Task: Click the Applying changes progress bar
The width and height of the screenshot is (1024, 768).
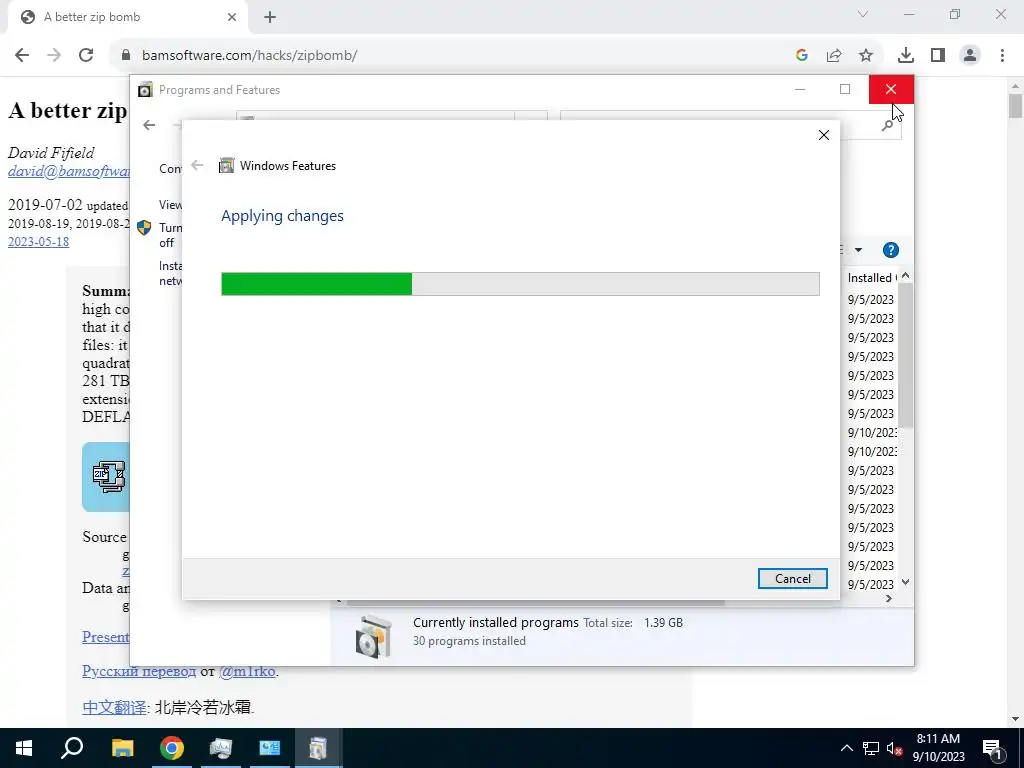Action: click(x=520, y=284)
